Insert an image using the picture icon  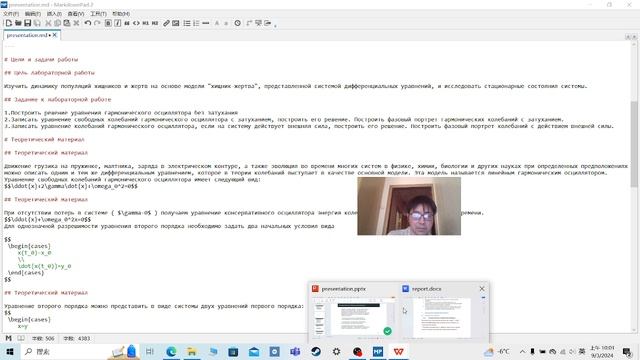(x=176, y=23)
